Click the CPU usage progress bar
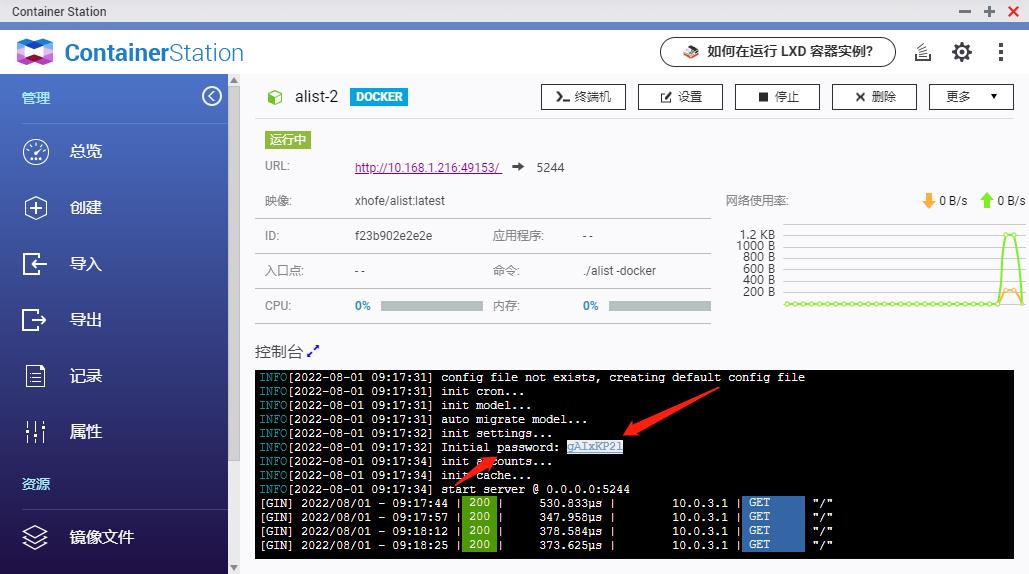1029x574 pixels. [432, 306]
